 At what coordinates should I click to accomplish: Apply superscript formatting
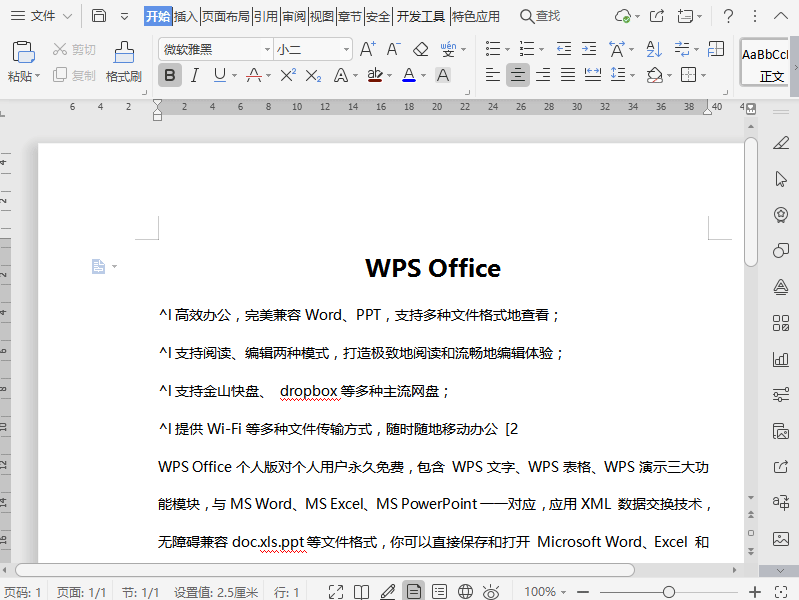(288, 75)
